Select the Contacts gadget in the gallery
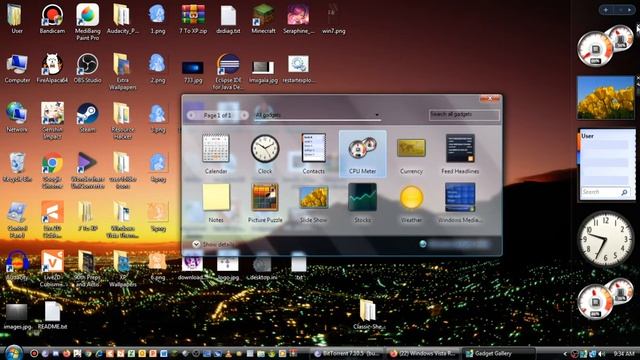The image size is (640, 360). [313, 154]
